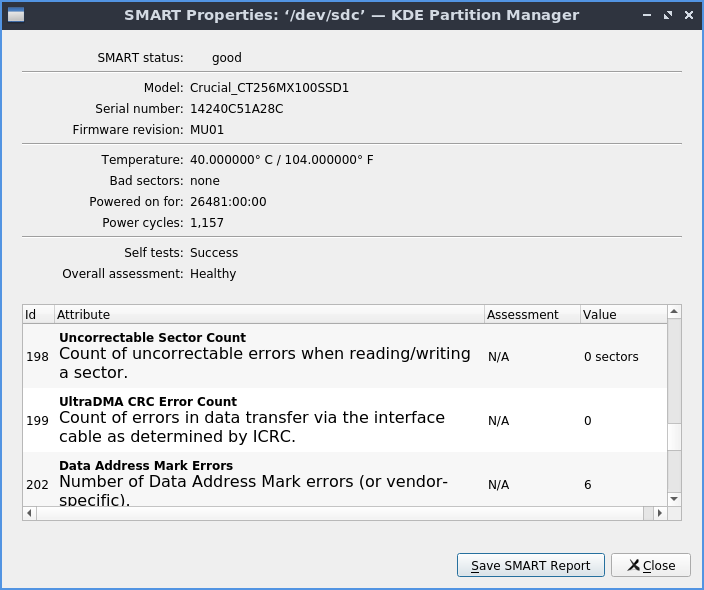The height and width of the screenshot is (590, 704).
Task: Click the Value column header
Action: (x=622, y=314)
